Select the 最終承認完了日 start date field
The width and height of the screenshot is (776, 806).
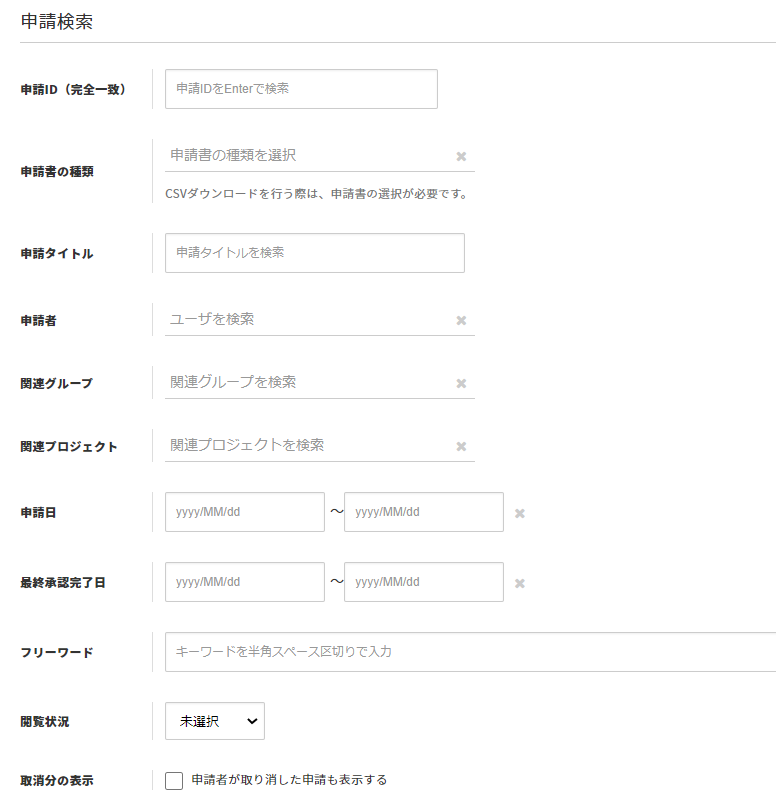(x=245, y=582)
